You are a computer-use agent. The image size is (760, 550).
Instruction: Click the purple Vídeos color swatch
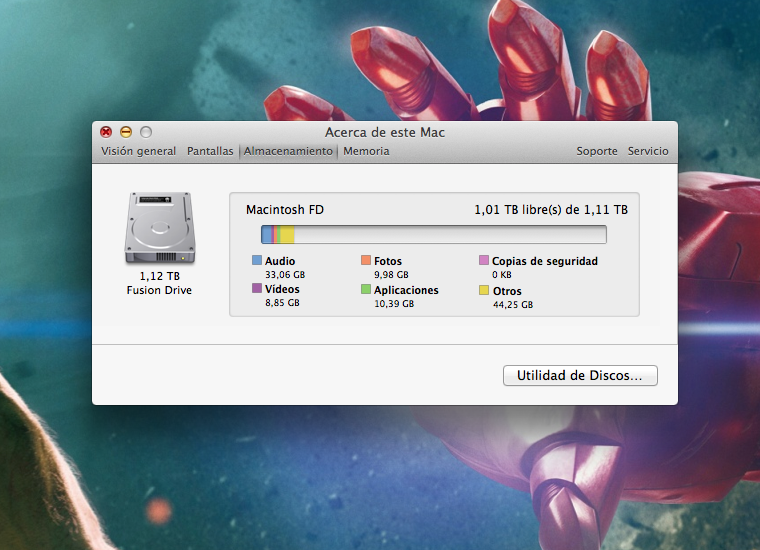coord(257,288)
